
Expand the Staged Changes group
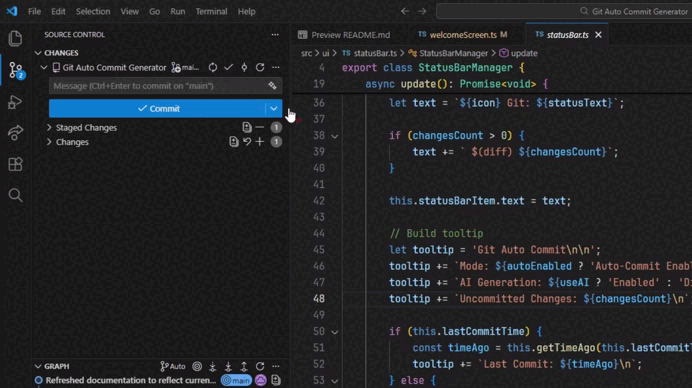pyautogui.click(x=49, y=128)
